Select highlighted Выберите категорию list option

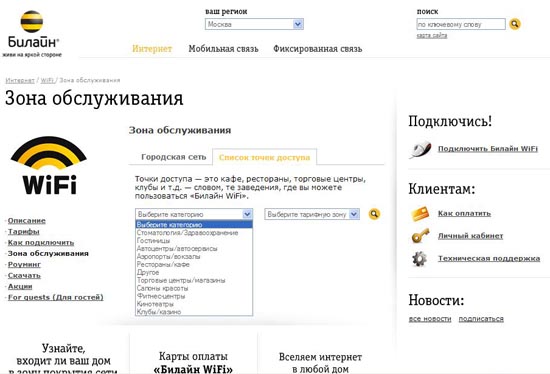194,225
